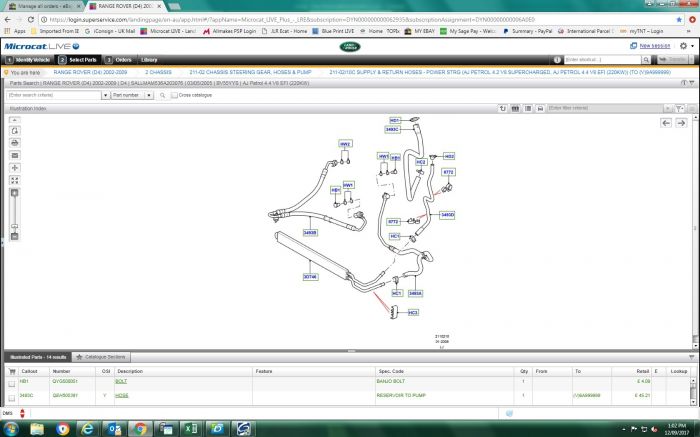Click callout 3493B on the diagram
The width and height of the screenshot is (700, 437).
pos(310,233)
